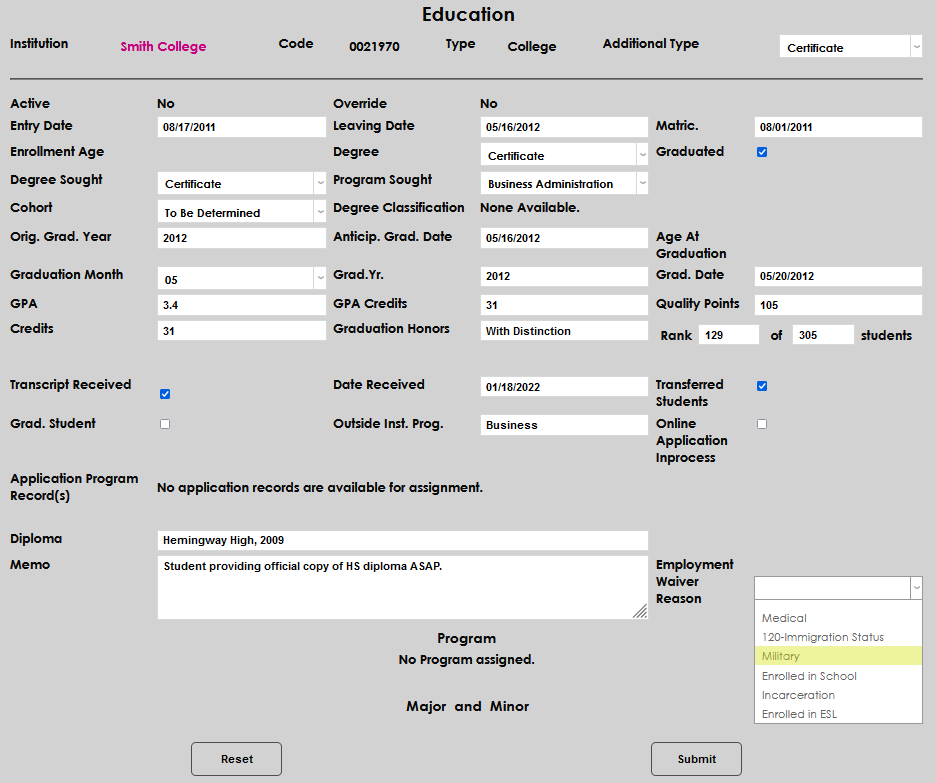Click into the Memo text area
The width and height of the screenshot is (936, 783).
pyautogui.click(x=402, y=588)
